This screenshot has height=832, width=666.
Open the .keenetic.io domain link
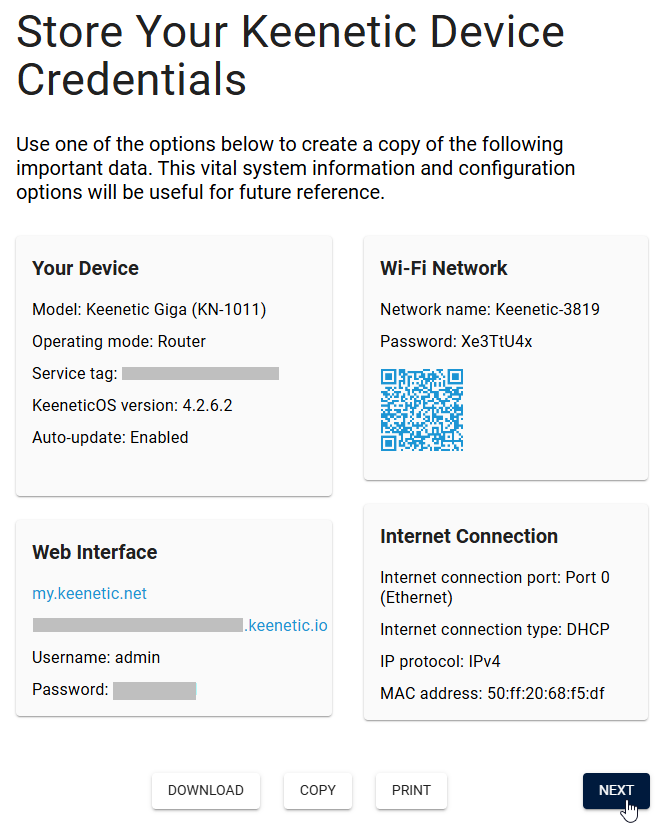pos(286,626)
